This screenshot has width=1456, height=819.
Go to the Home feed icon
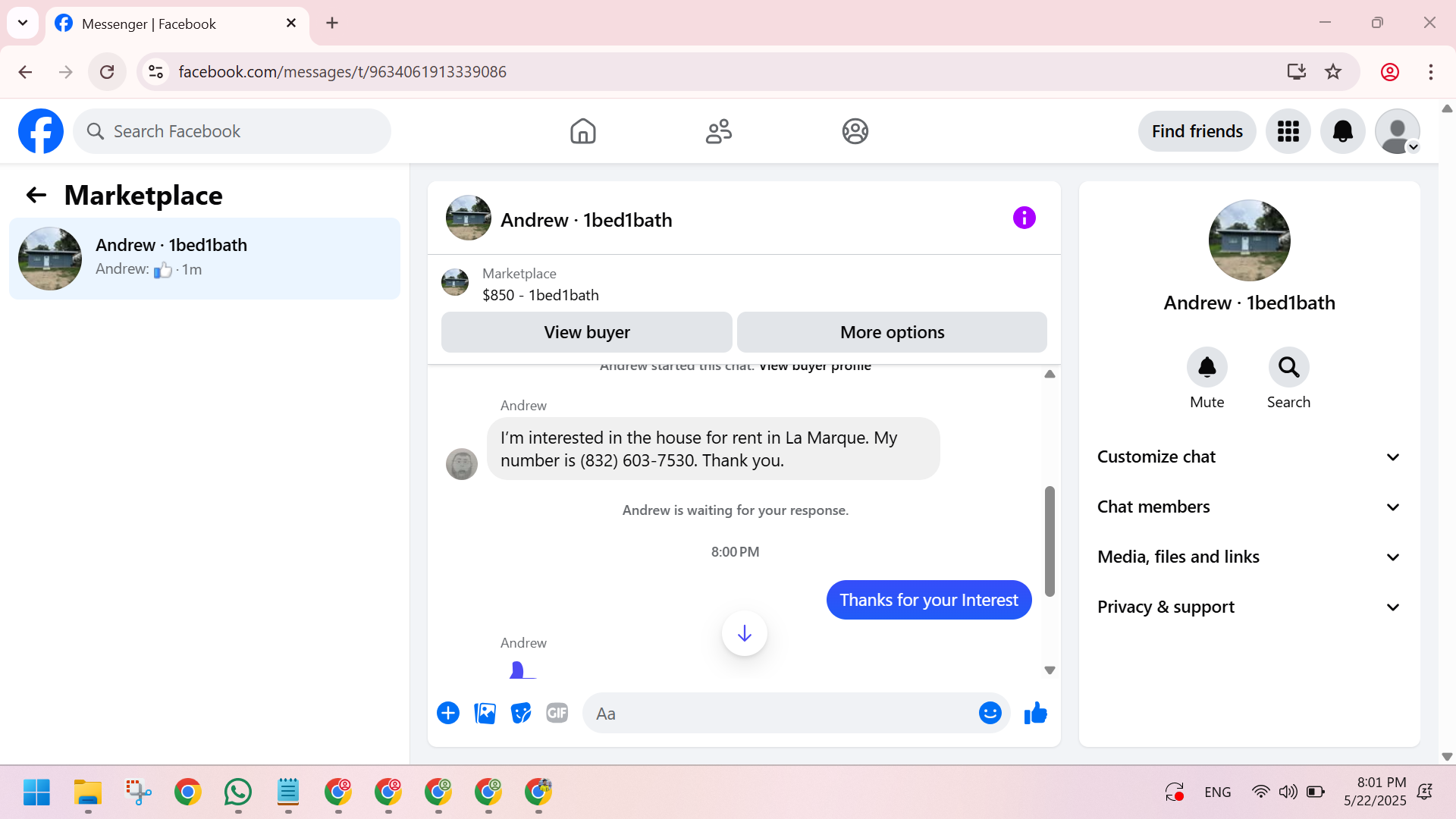(582, 131)
